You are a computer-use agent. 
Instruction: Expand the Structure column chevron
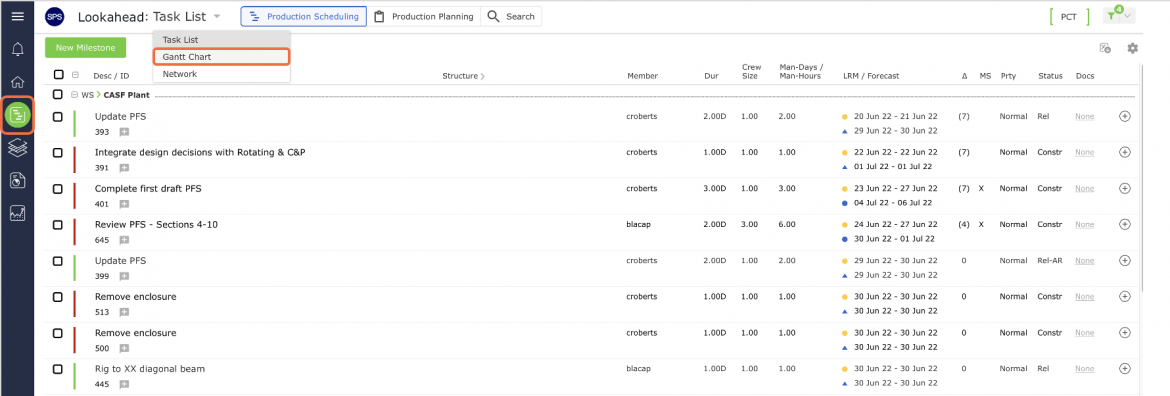(483, 76)
